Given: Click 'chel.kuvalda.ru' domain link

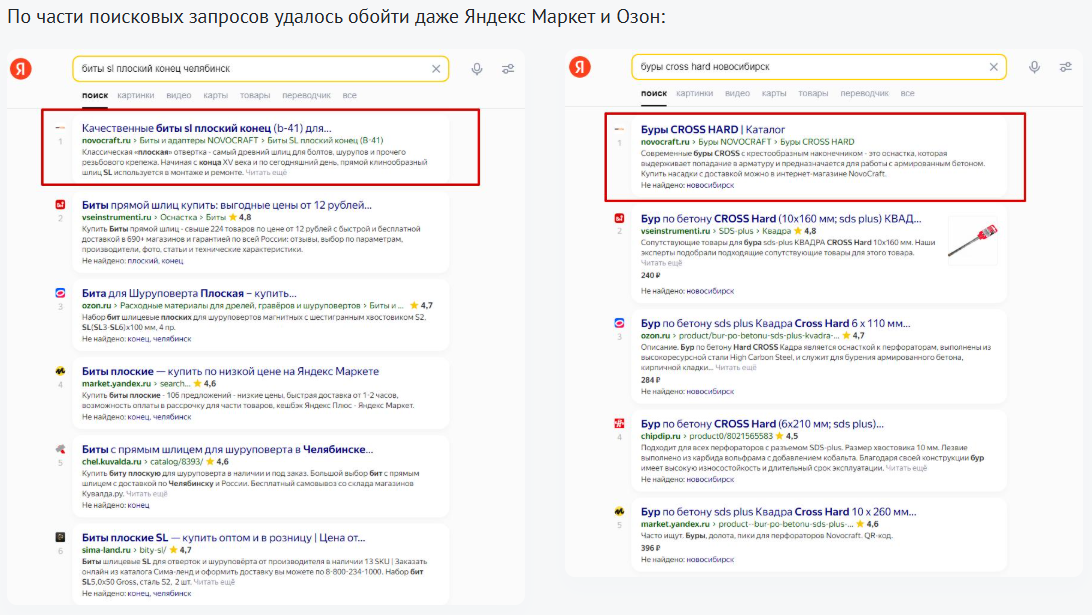Looking at the screenshot, I should (111, 462).
